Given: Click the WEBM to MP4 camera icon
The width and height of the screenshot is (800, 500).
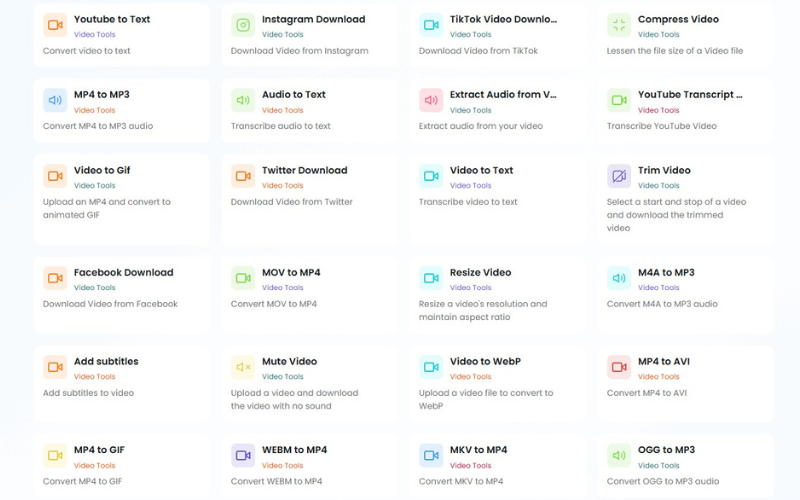Looking at the screenshot, I should 243,456.
